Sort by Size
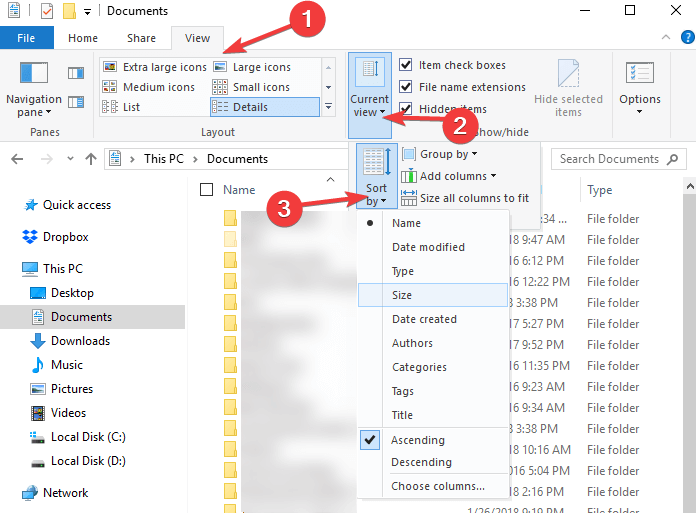 point(433,295)
